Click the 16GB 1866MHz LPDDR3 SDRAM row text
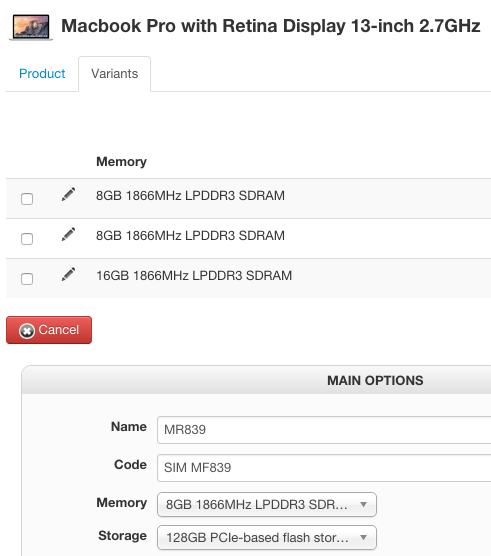The height and width of the screenshot is (556, 491). [194, 276]
